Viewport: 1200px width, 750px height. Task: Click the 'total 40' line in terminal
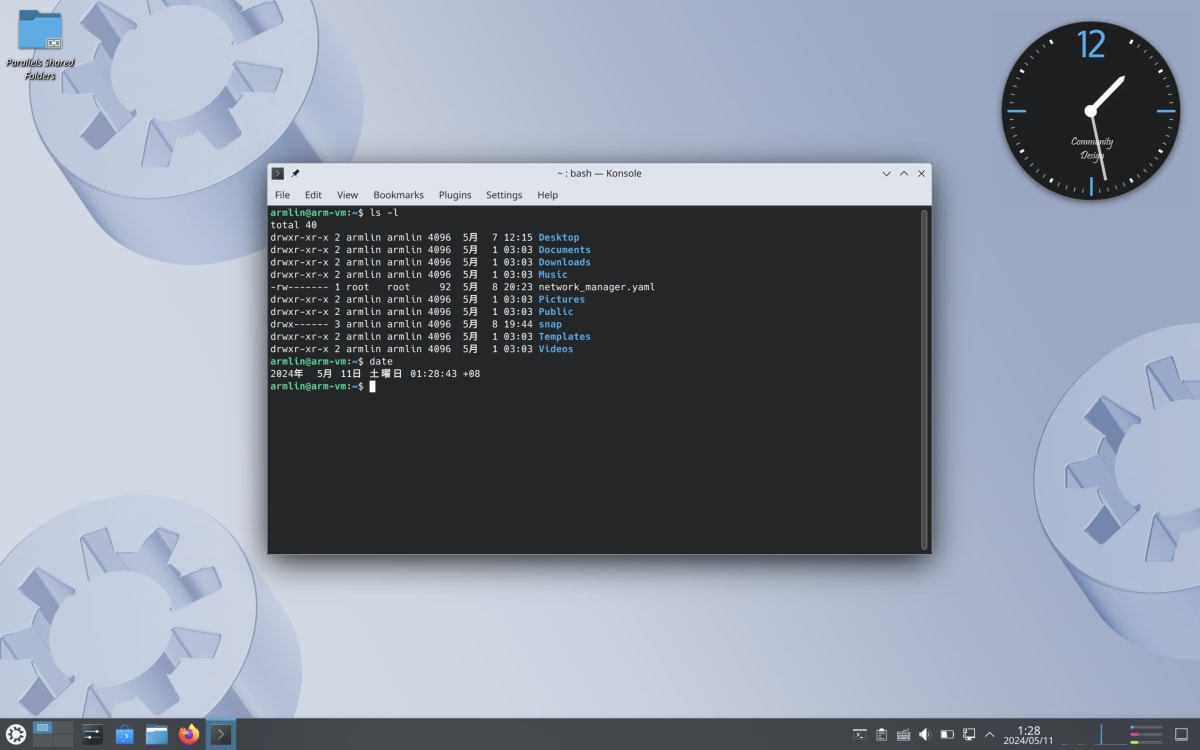[x=293, y=225]
